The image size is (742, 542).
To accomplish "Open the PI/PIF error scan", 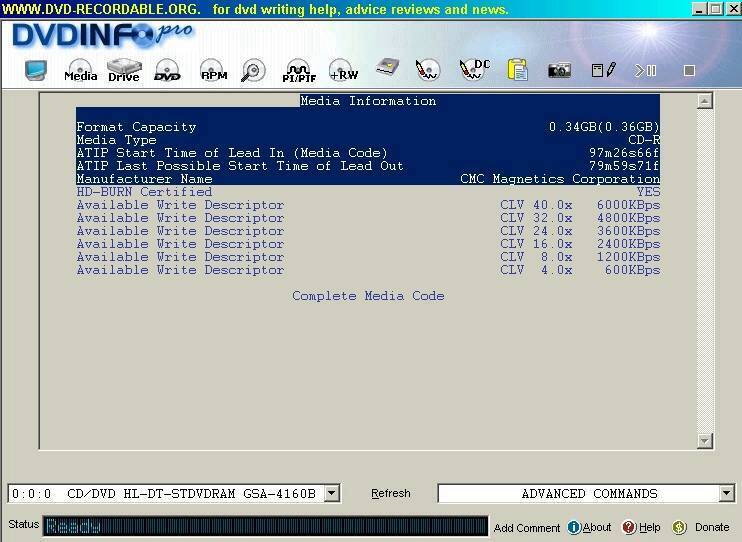I will pos(299,71).
